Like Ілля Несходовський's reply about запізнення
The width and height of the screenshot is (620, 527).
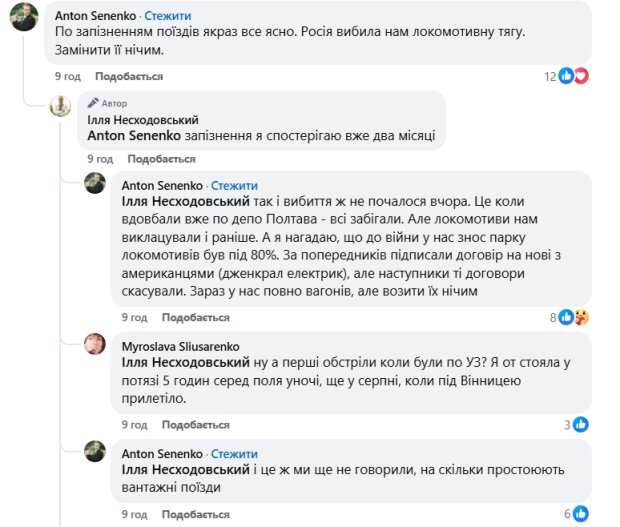[160, 159]
